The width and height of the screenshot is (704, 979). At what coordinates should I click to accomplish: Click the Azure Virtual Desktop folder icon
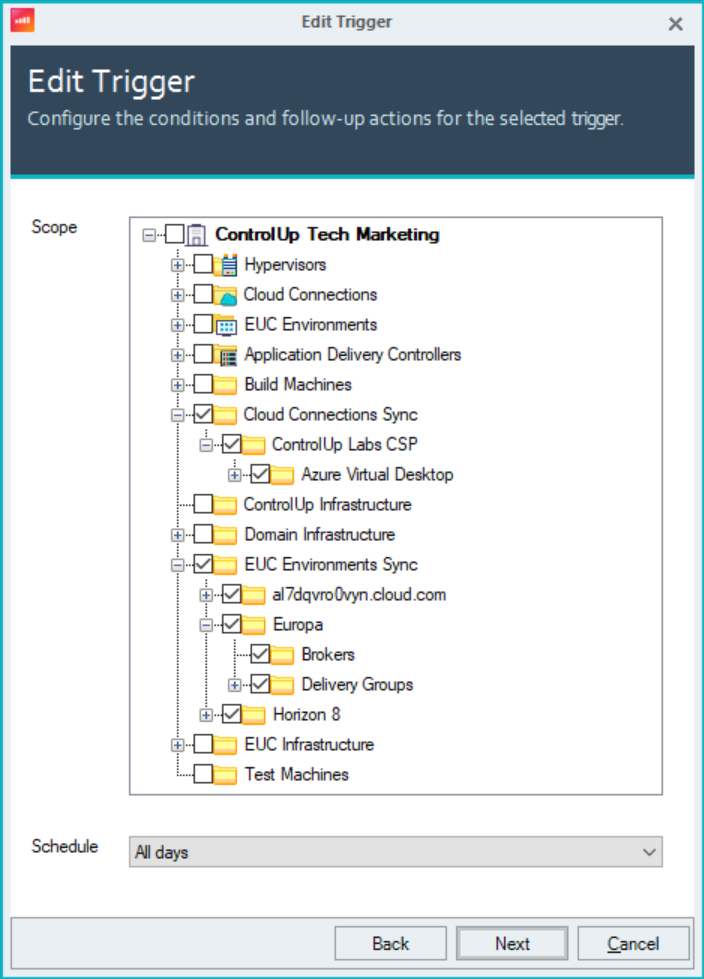[x=283, y=475]
